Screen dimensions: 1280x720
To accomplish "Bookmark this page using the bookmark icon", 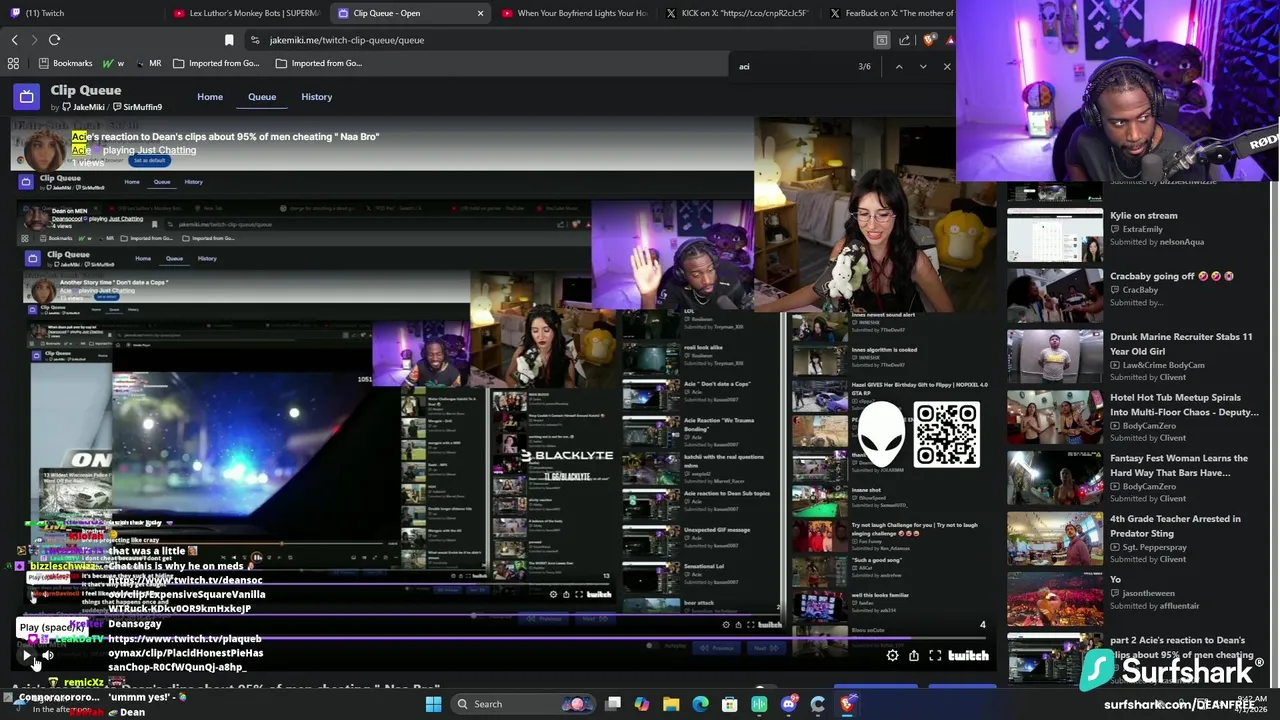I will point(229,40).
